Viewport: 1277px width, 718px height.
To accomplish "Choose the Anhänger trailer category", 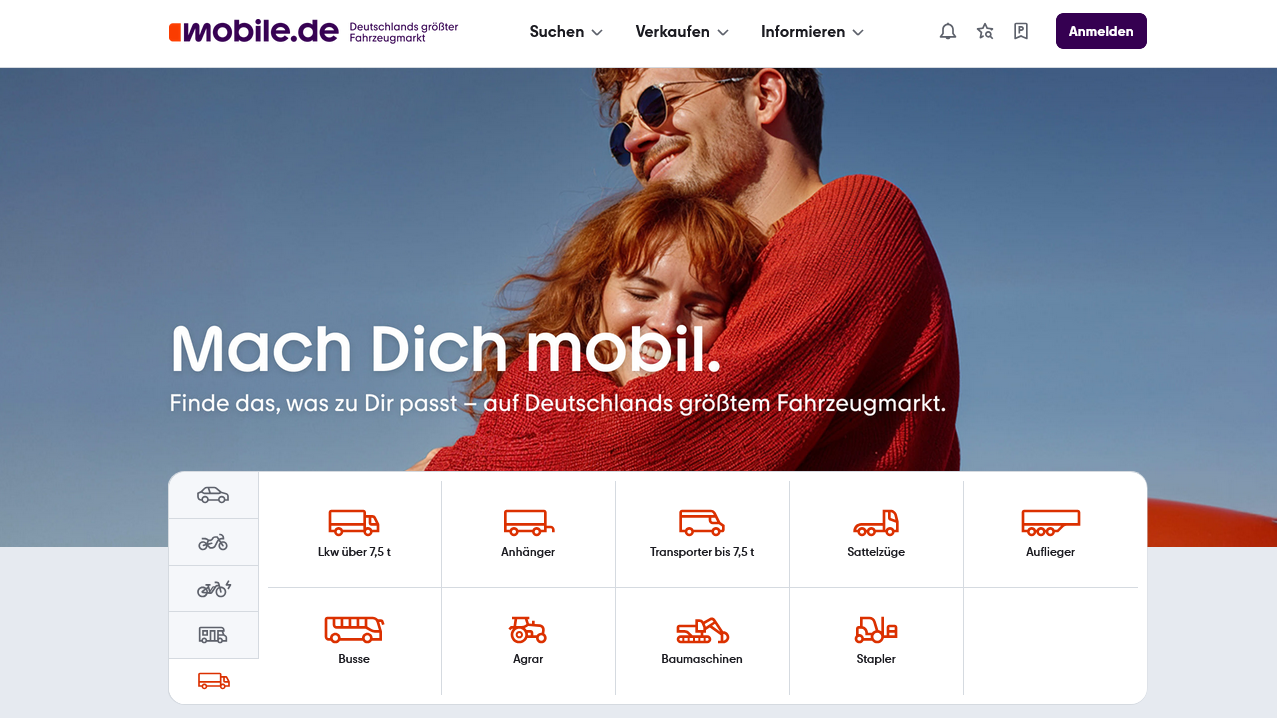I will pos(528,534).
